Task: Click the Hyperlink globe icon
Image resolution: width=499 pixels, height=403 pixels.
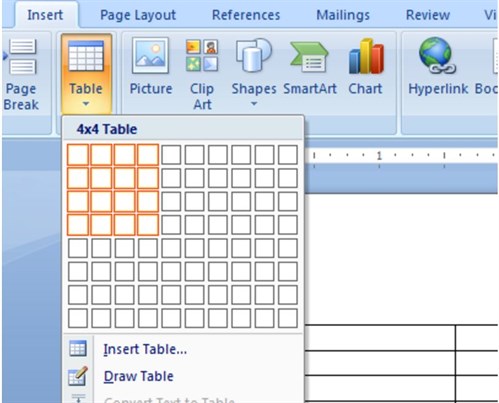Action: pyautogui.click(x=437, y=55)
